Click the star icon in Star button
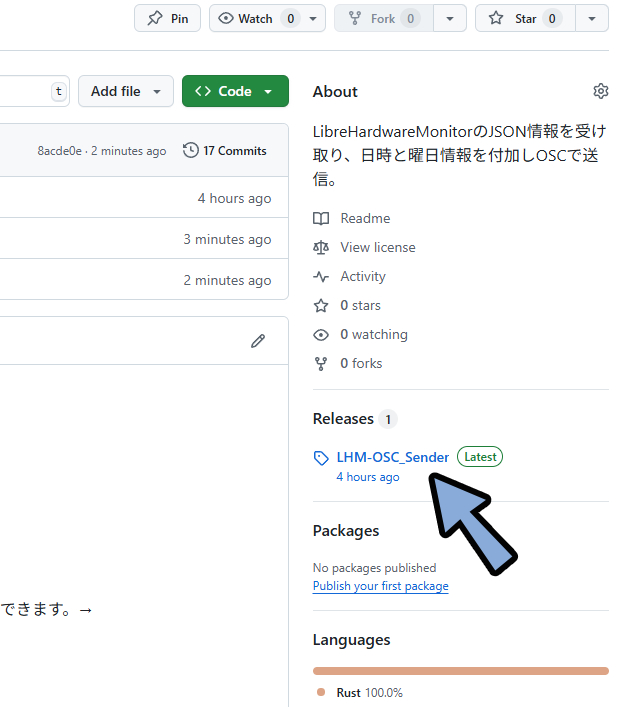Image resolution: width=643 pixels, height=707 pixels. 496,18
